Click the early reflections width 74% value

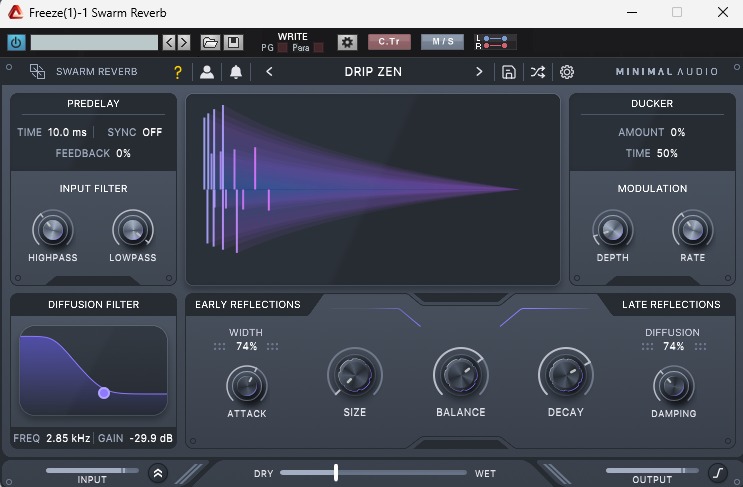tap(246, 346)
